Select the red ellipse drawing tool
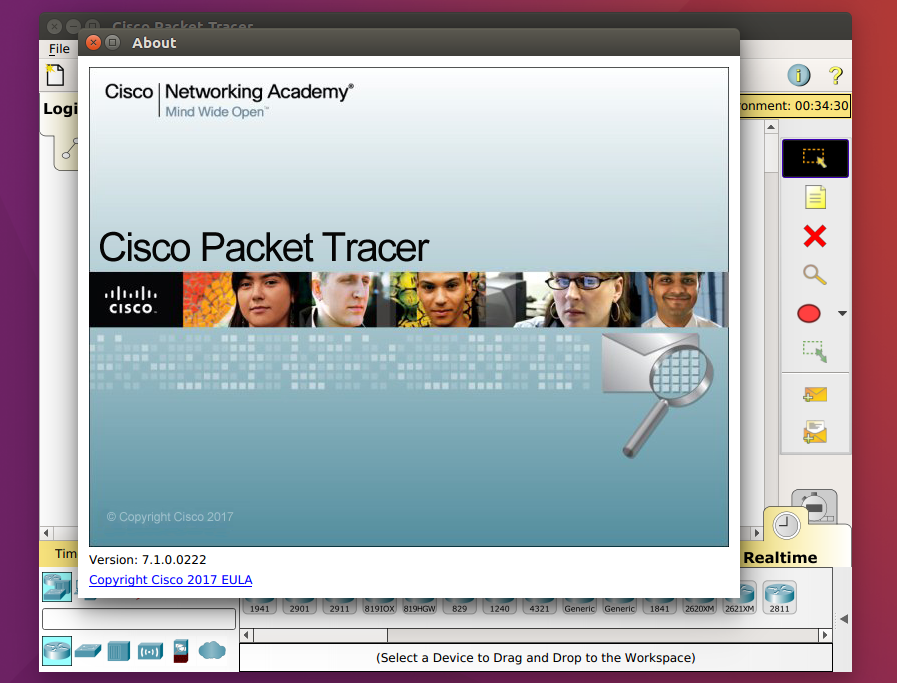The image size is (897, 683). [808, 313]
